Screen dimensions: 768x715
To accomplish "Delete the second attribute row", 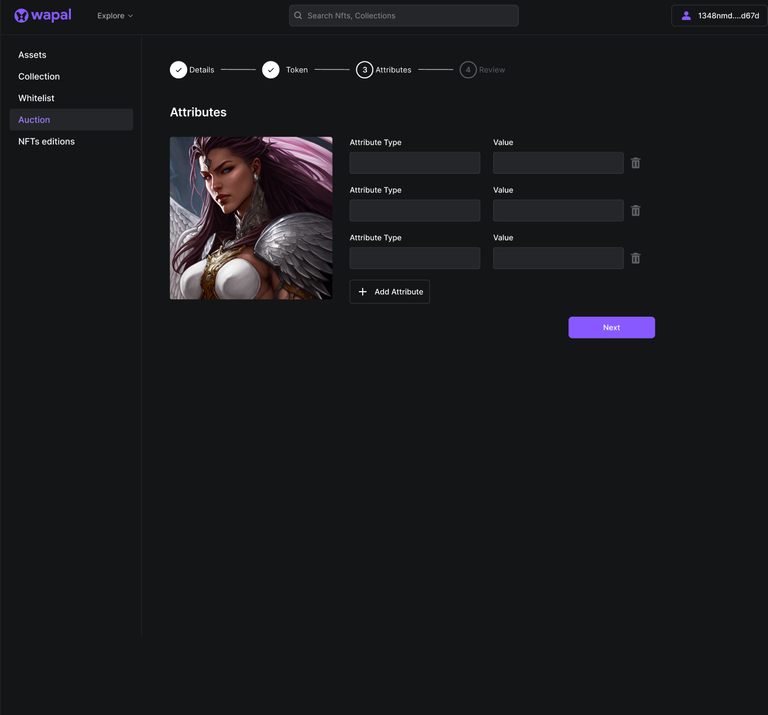I will click(x=635, y=211).
